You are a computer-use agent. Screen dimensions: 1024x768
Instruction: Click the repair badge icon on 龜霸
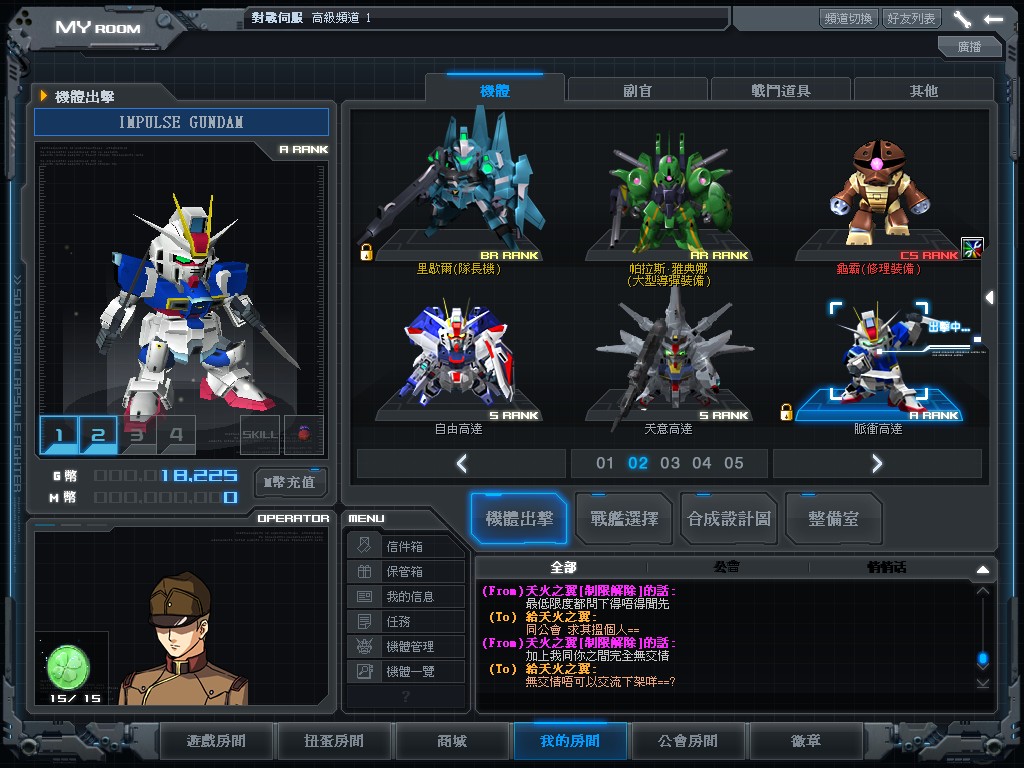coord(972,248)
